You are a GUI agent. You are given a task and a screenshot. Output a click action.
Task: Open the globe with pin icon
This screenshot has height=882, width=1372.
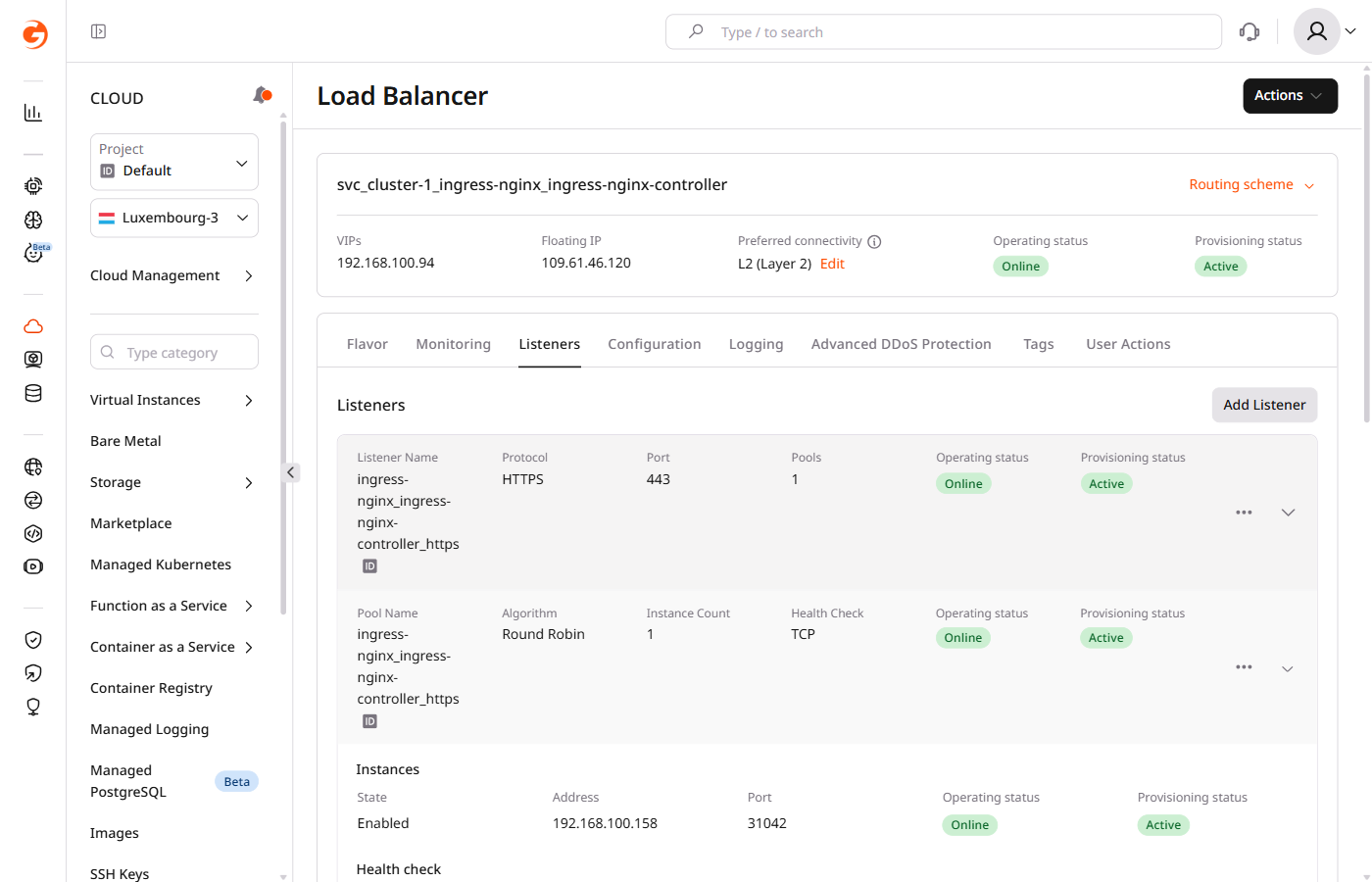[x=33, y=467]
